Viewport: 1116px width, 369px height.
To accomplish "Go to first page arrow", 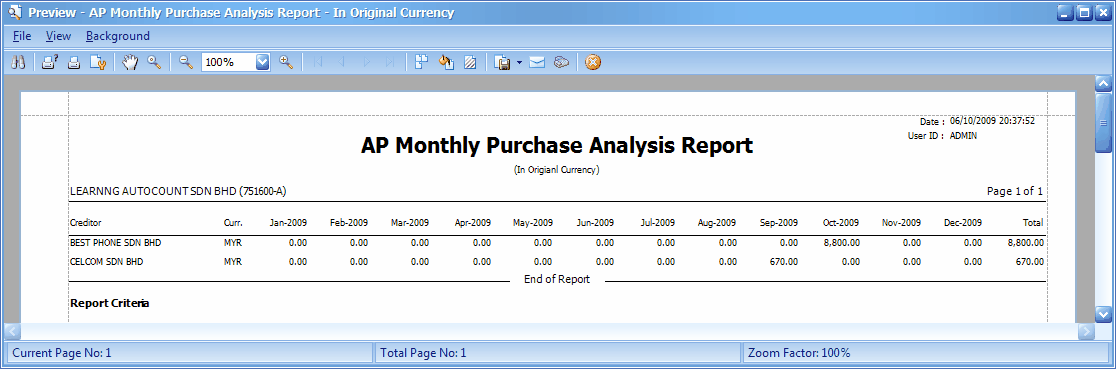I will (317, 63).
